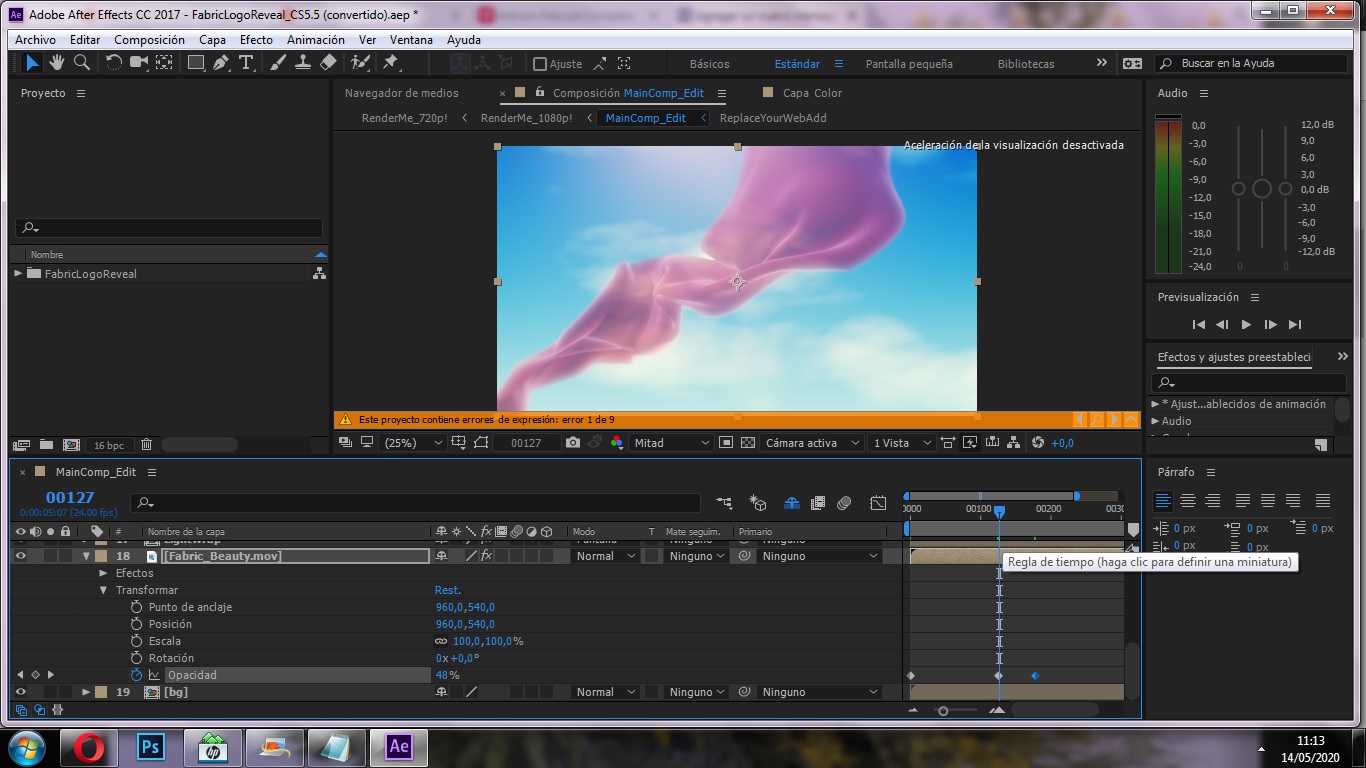Expand the FabricLogoReveal folder
Viewport: 1366px width, 768px height.
click(18, 273)
